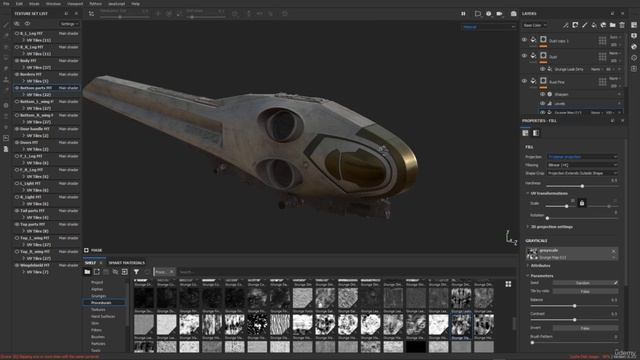Click the black grunge thumbnail in shelf
The image size is (640, 360).
[416, 347]
